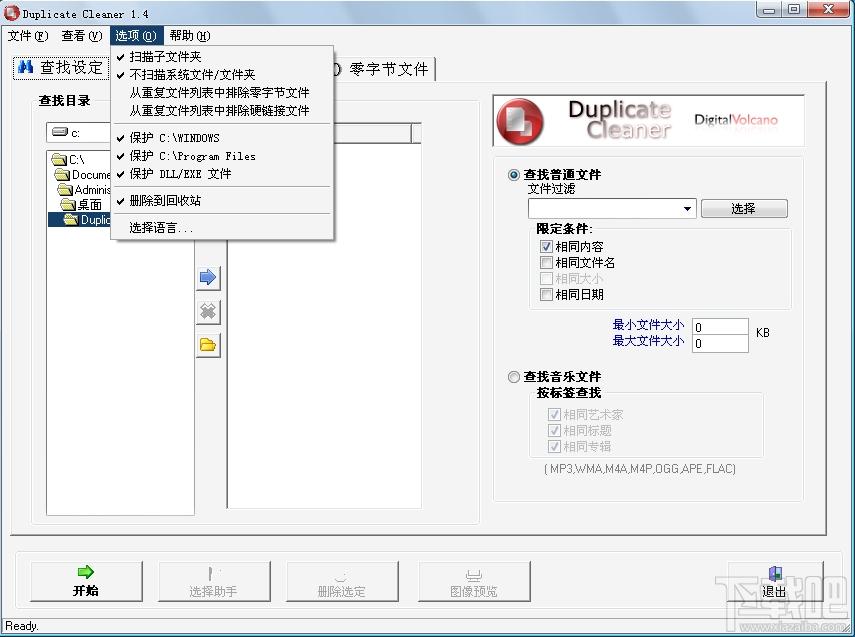
Task: Minimize the Duplicate Cleaner window
Action: (x=769, y=9)
